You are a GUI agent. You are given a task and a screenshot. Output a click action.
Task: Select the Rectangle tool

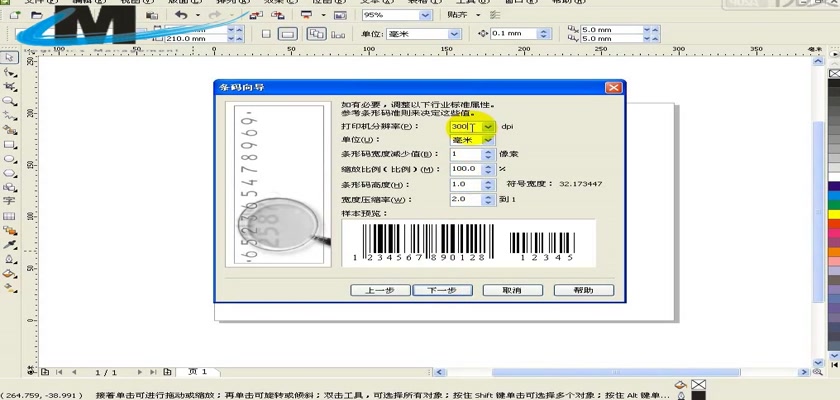pyautogui.click(x=10, y=145)
